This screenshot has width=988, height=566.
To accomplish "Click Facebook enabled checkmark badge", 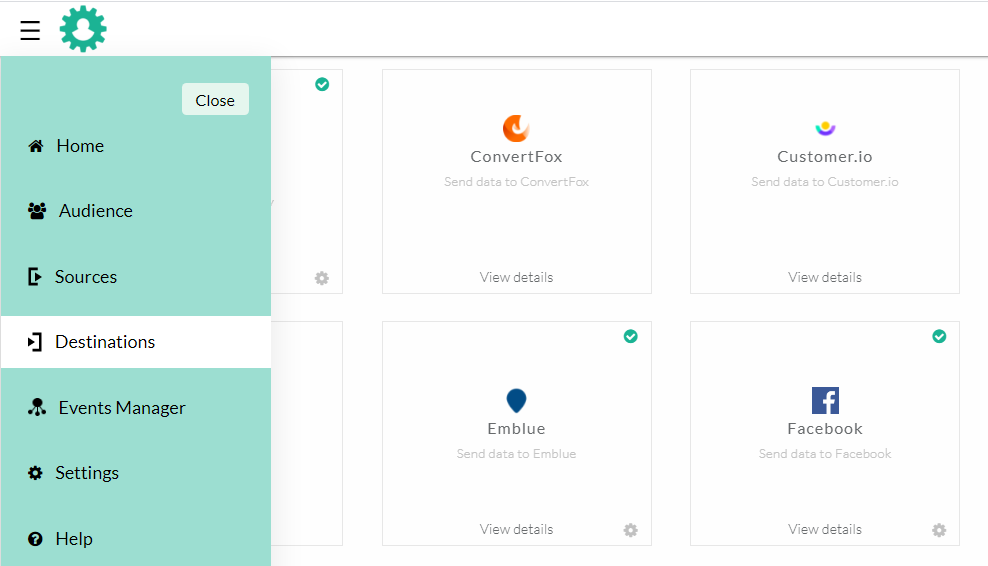I will click(939, 337).
